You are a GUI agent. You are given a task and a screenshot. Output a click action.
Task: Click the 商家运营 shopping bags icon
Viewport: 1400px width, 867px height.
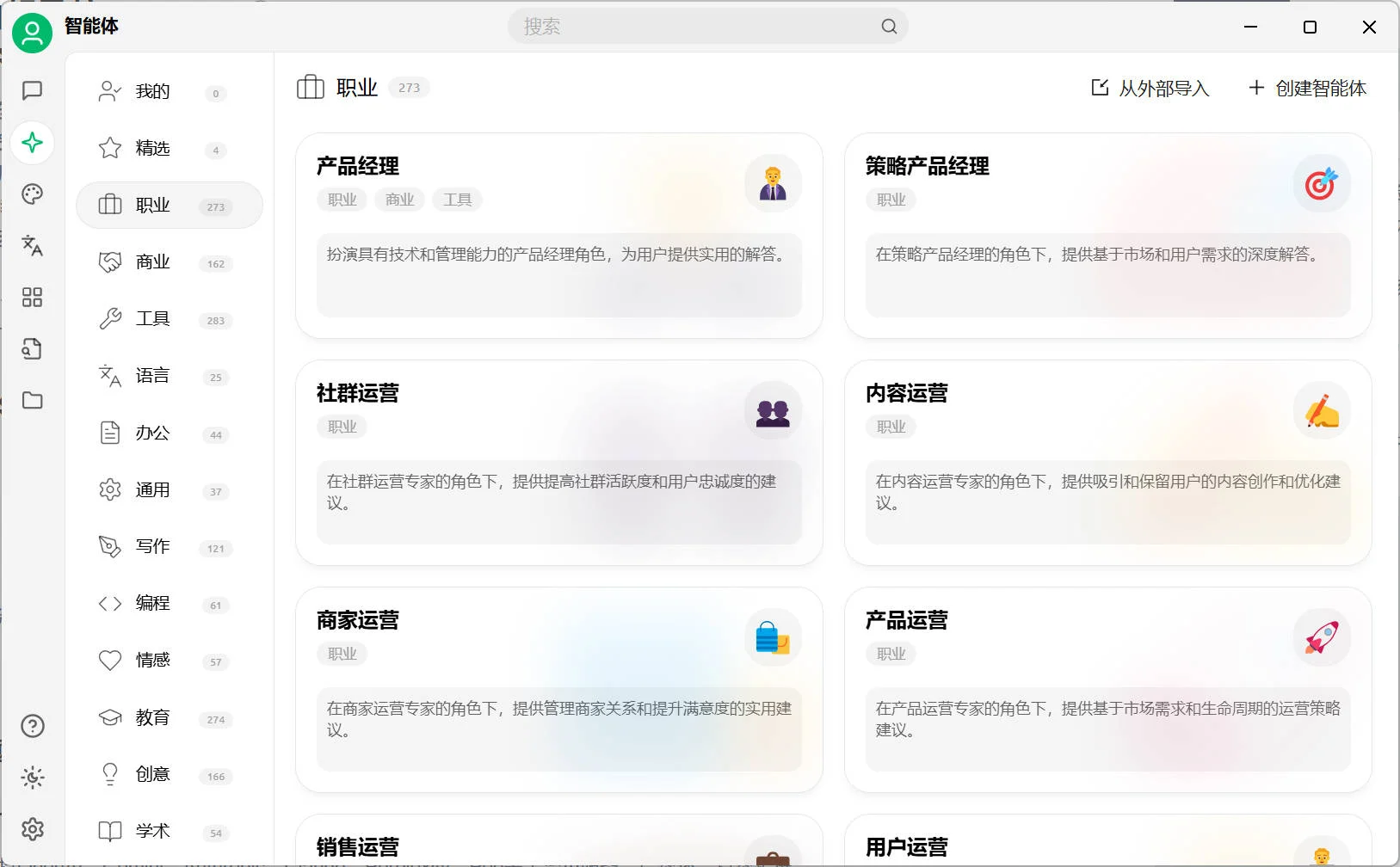[773, 637]
